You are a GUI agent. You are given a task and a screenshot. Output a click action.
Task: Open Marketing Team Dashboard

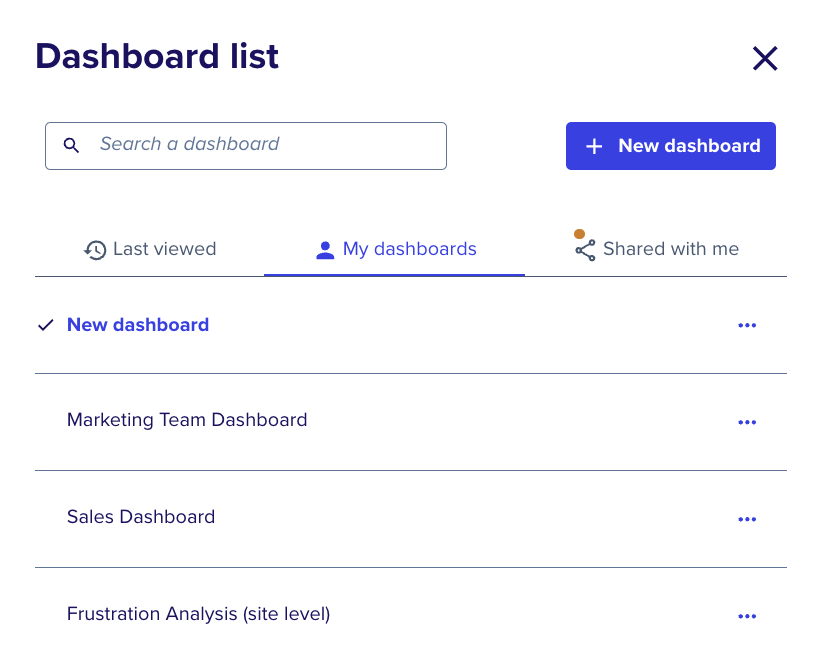click(x=187, y=420)
